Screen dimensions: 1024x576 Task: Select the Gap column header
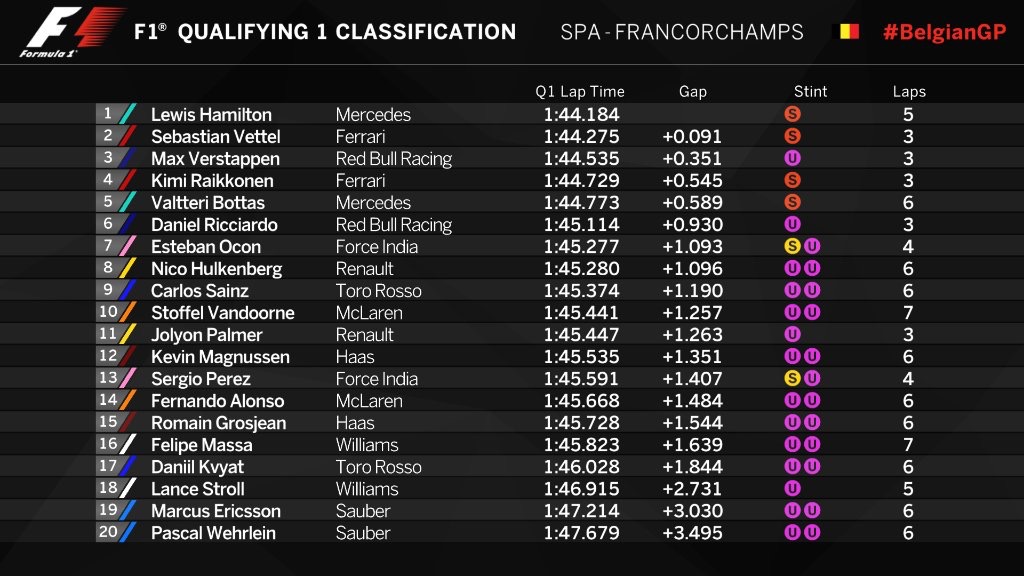(x=693, y=91)
